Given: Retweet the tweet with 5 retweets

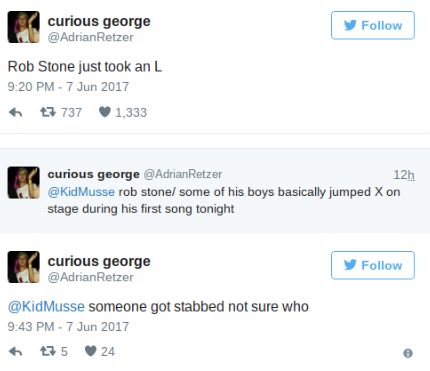Looking at the screenshot, I should pyautogui.click(x=48, y=351).
